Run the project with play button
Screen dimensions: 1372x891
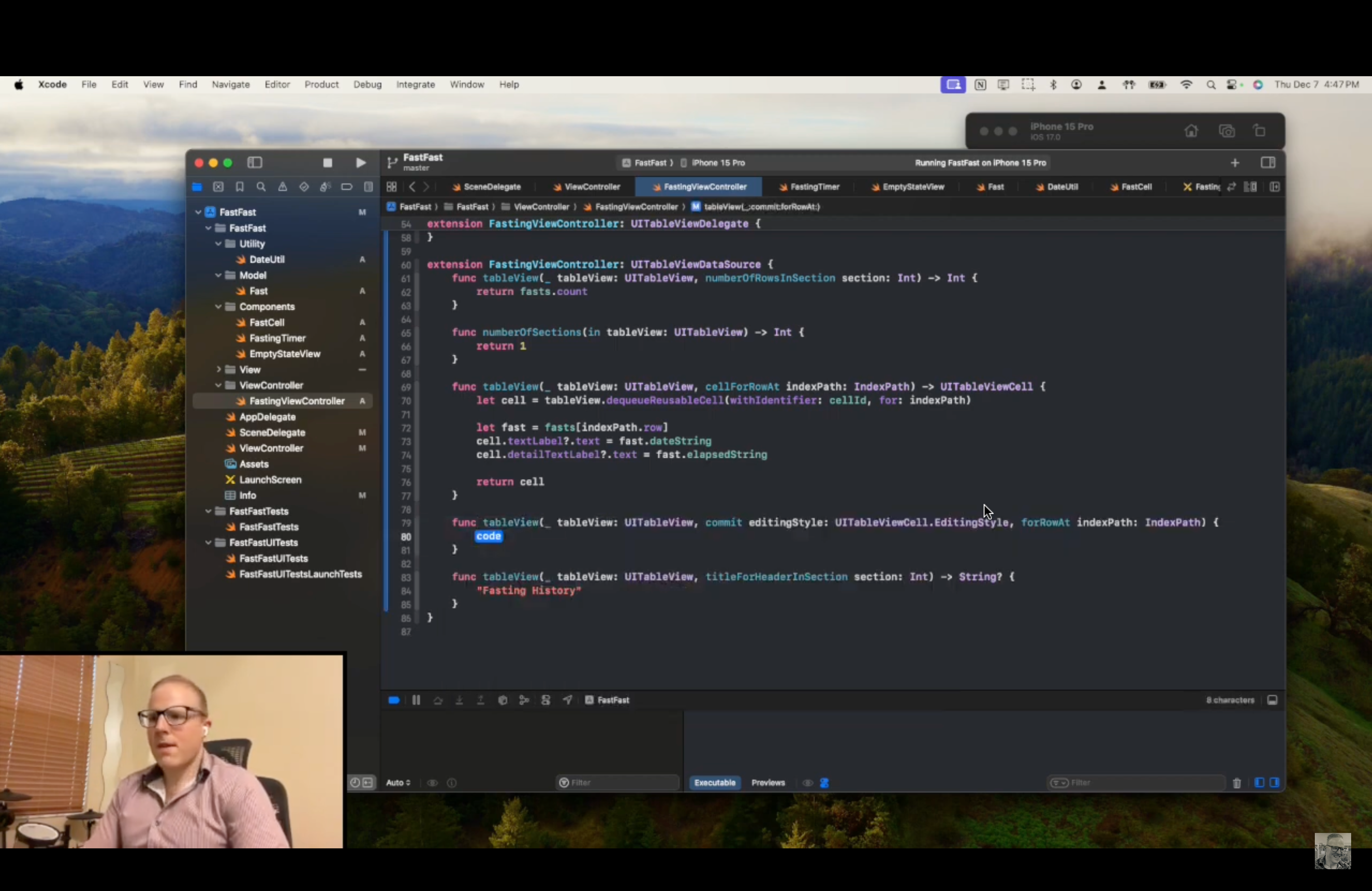click(x=361, y=163)
